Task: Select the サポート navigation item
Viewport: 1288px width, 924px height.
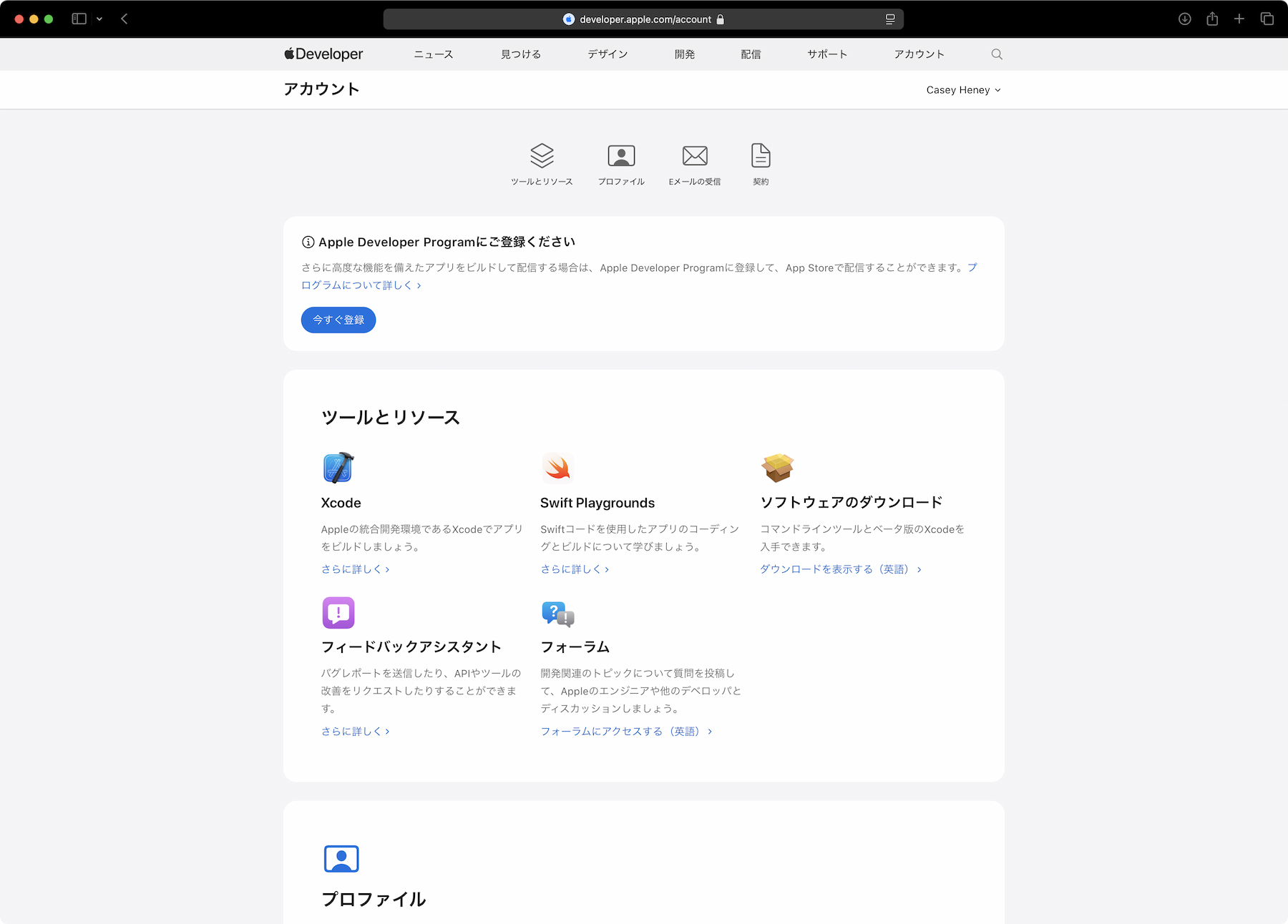Action: 827,54
